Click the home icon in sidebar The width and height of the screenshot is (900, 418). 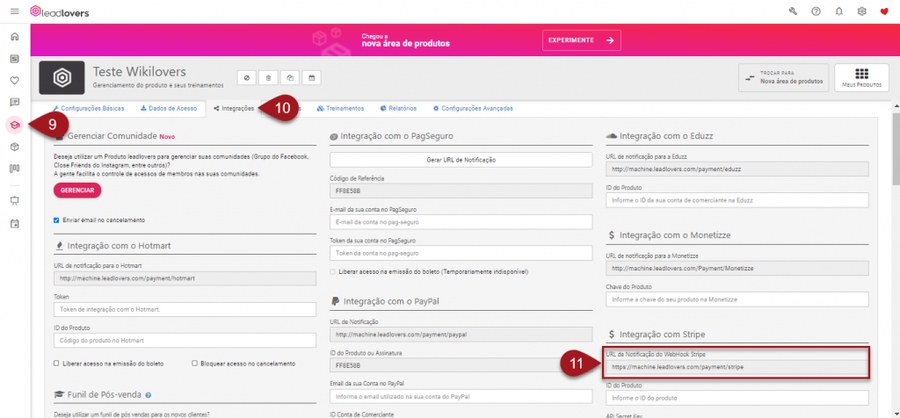(14, 37)
